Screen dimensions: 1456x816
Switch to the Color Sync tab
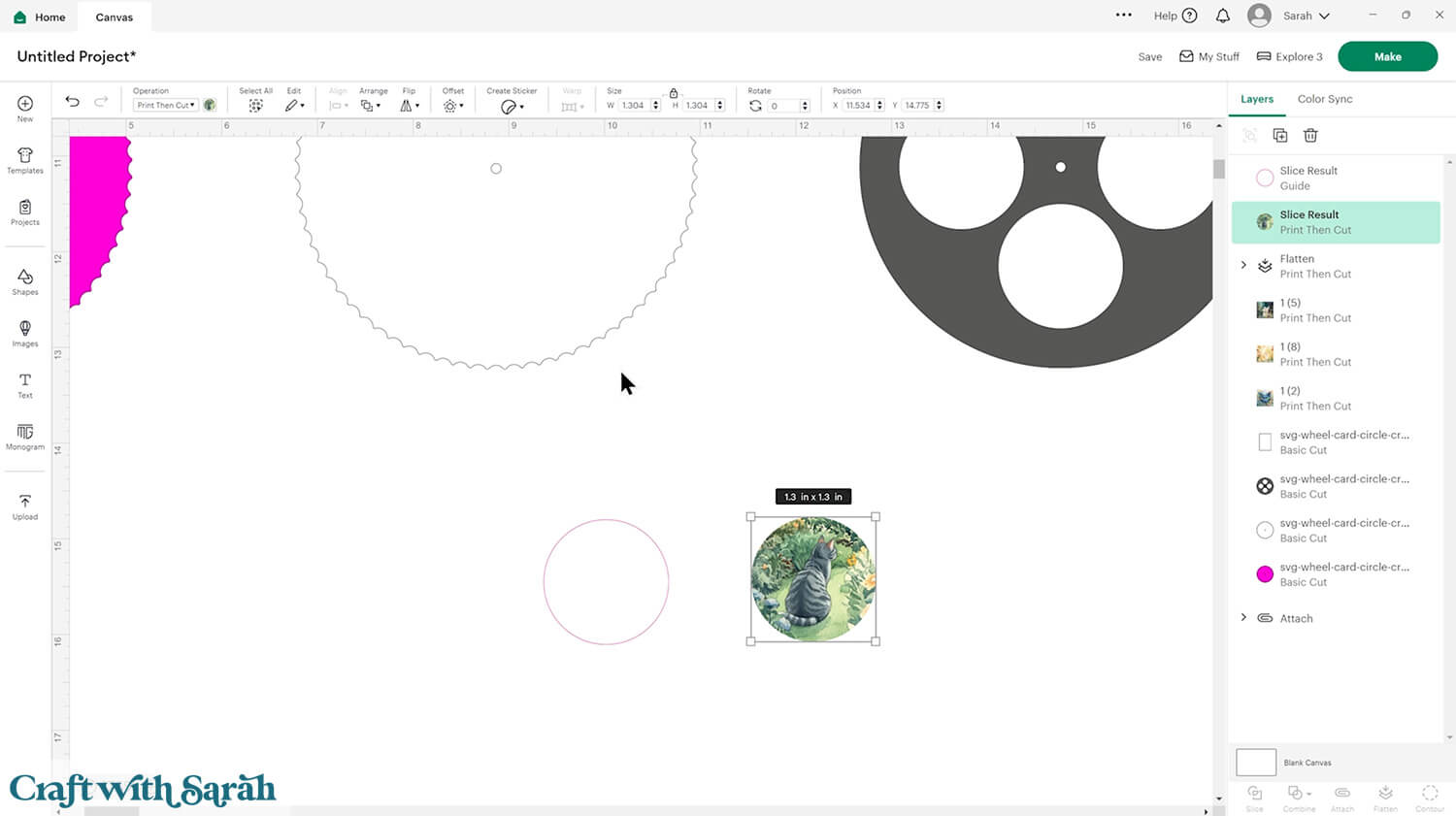click(x=1324, y=99)
